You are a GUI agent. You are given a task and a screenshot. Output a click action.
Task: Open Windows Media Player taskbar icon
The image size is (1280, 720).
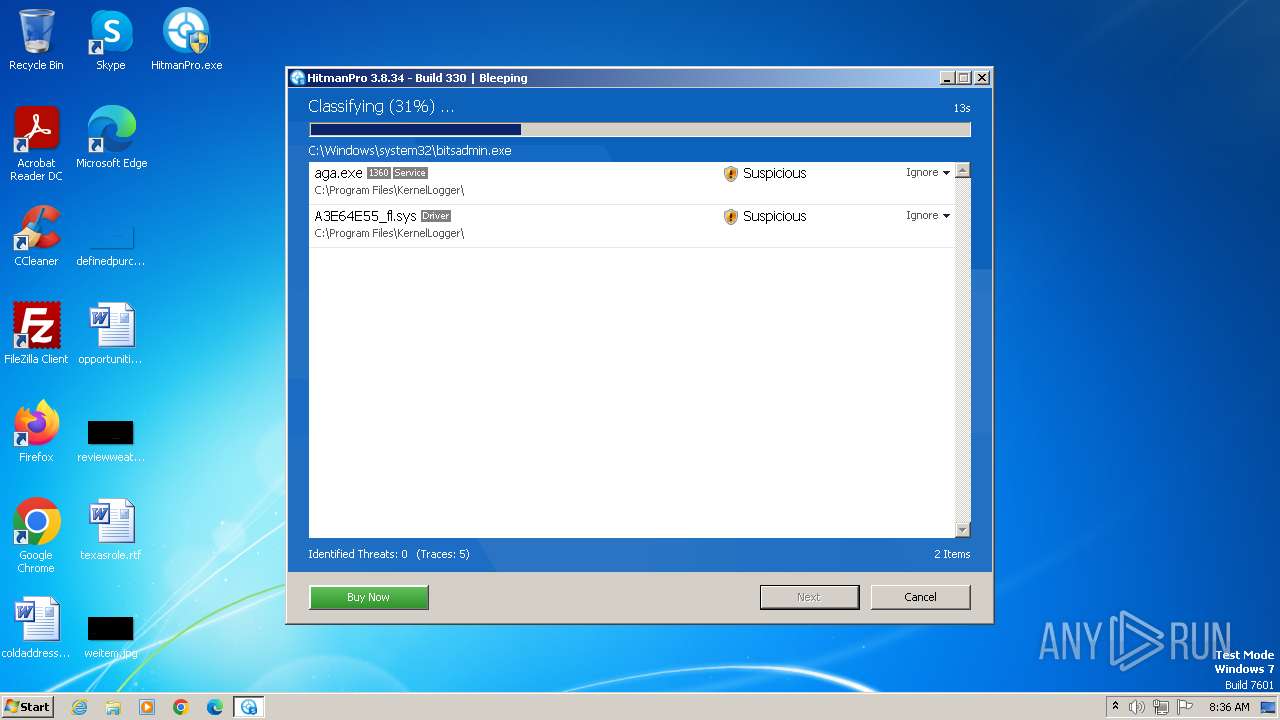click(147, 707)
